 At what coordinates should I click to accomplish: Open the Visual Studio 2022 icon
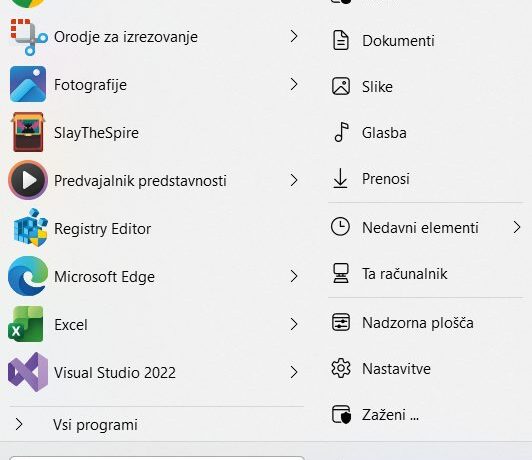coord(28,372)
